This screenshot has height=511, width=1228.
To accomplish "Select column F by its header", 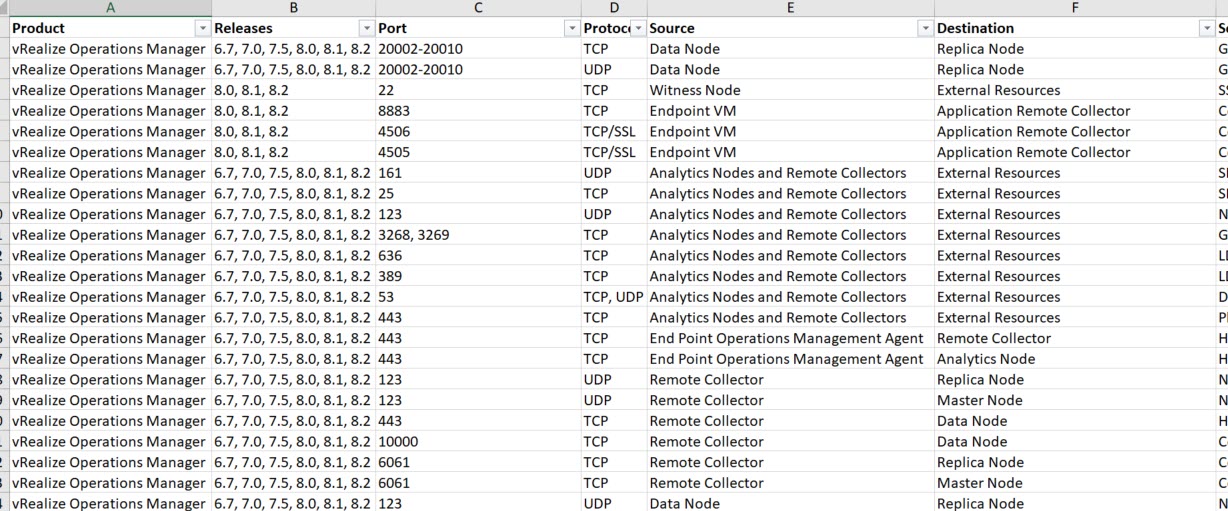I will (1075, 8).
